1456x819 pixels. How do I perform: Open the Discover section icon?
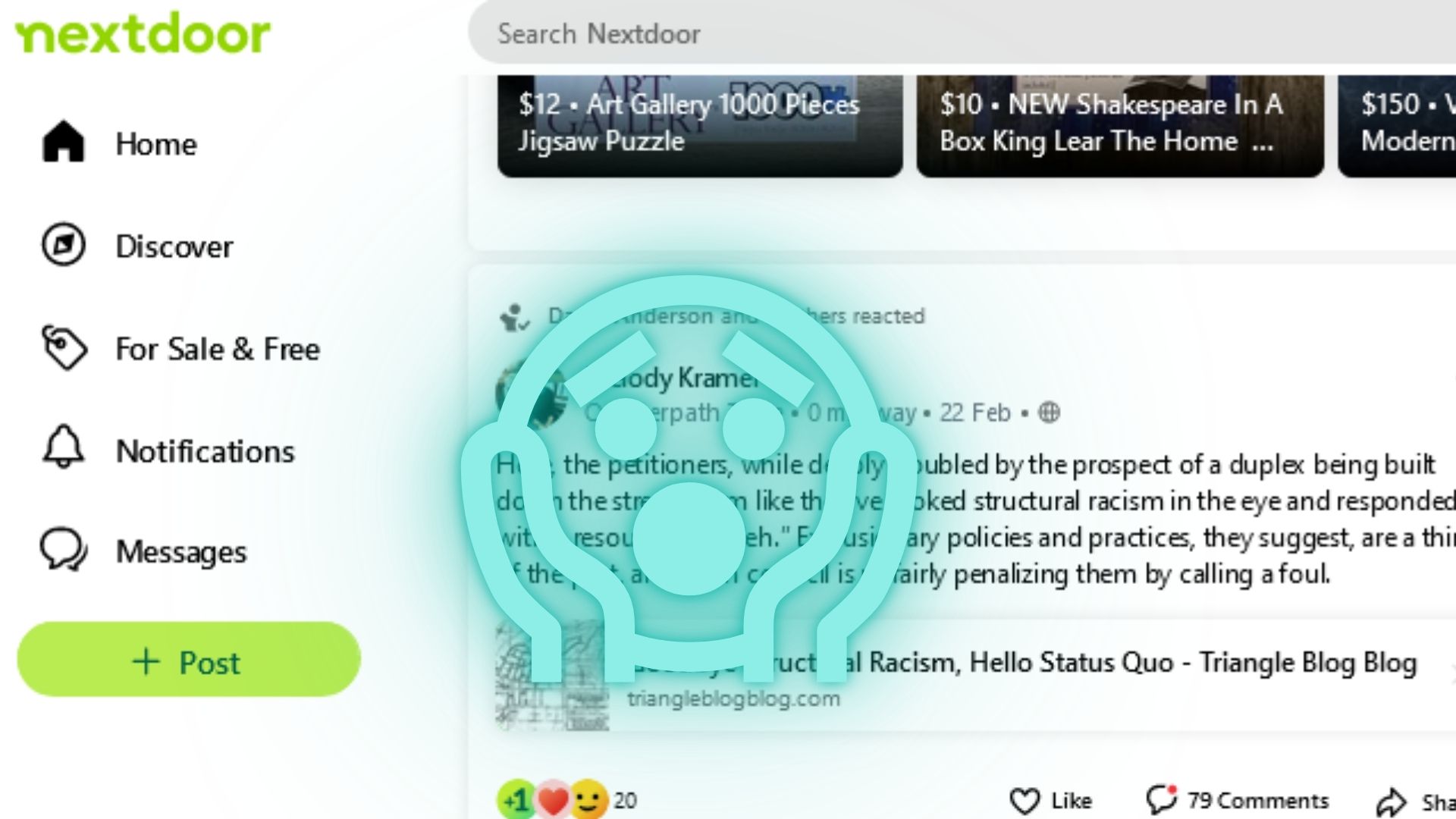pos(62,246)
